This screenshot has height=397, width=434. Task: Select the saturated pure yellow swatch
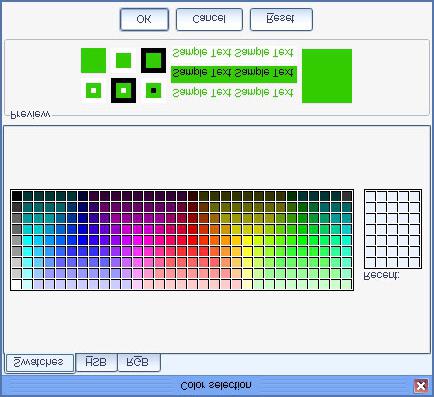click(248, 240)
